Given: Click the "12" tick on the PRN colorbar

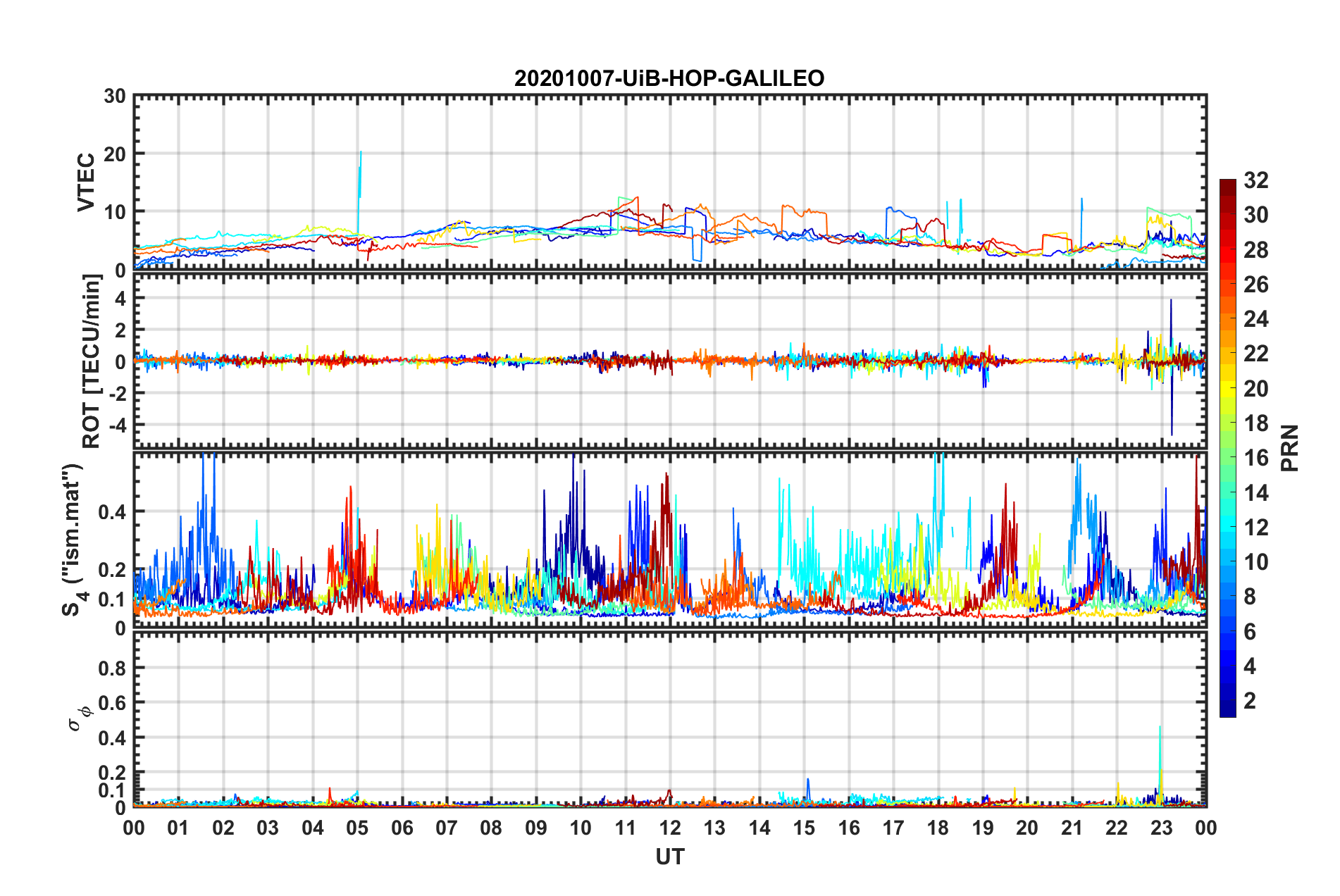Looking at the screenshot, I should [1255, 527].
